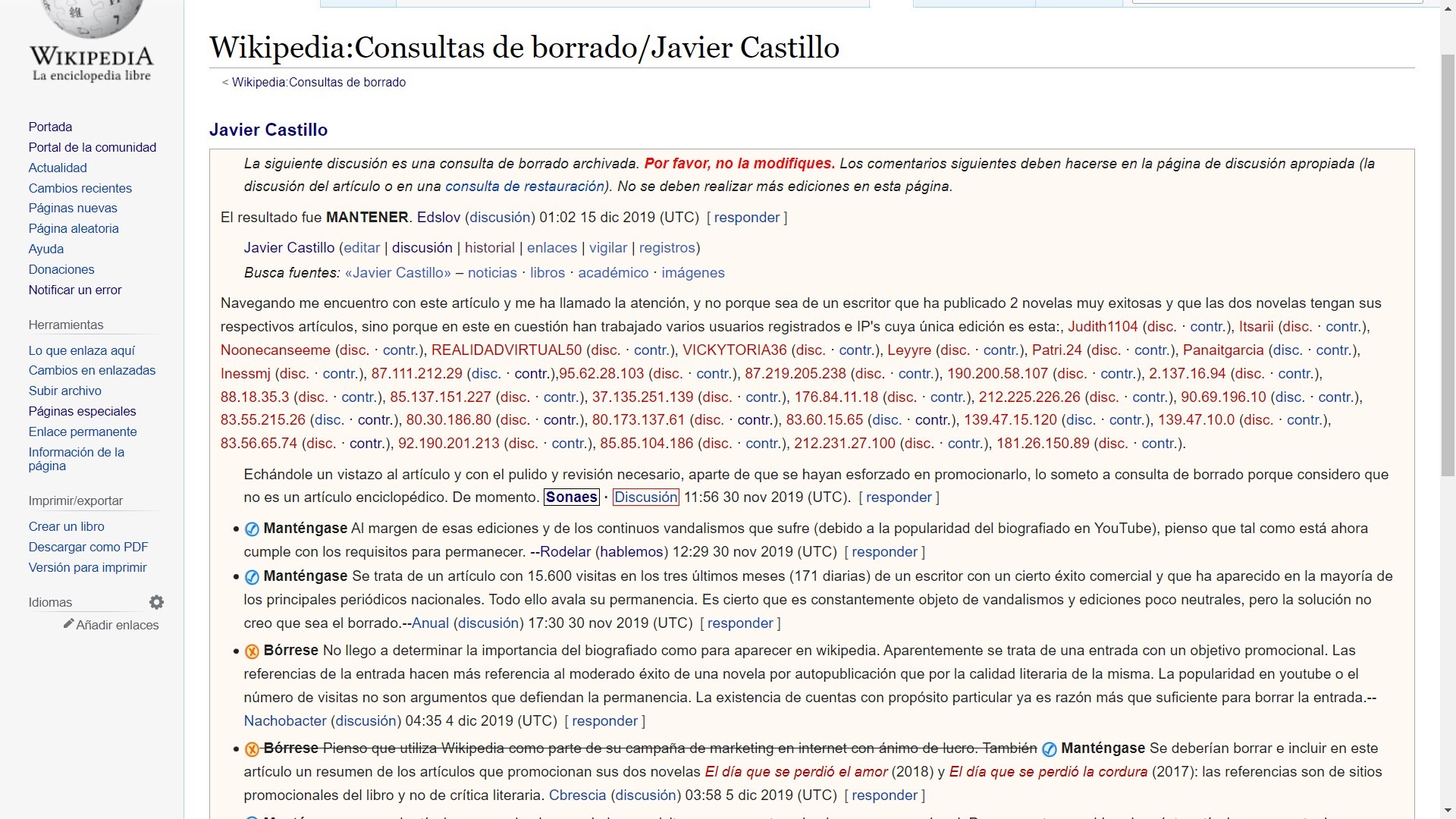Open REALIDADVIRTUAL50 user link
Image resolution: width=1456 pixels, height=819 pixels.
507,350
